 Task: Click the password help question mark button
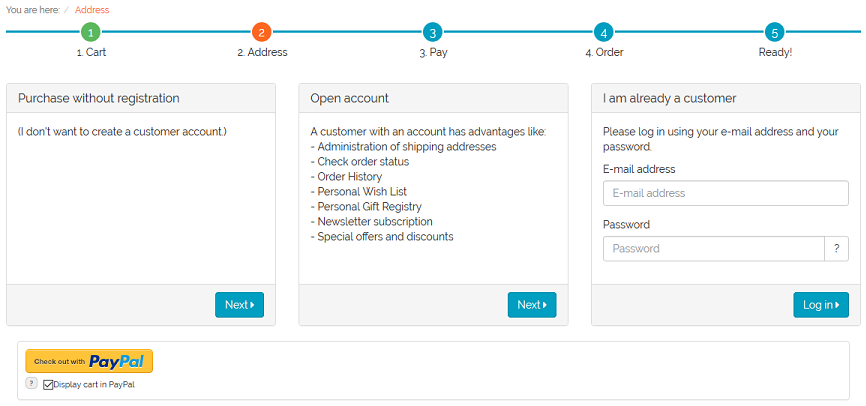click(x=837, y=249)
